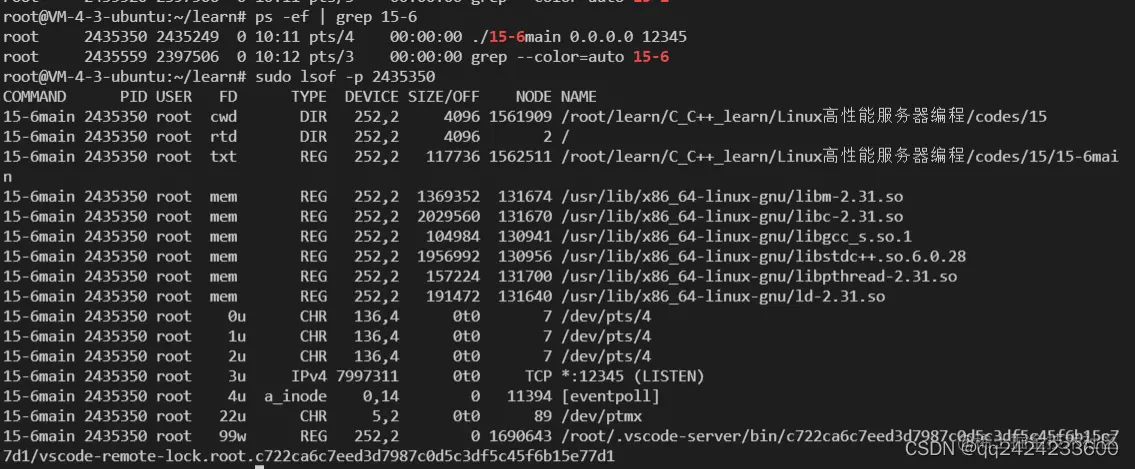Click node 130941 in the libgcc_s row
Screen dimensions: 1135x469
[525, 237]
